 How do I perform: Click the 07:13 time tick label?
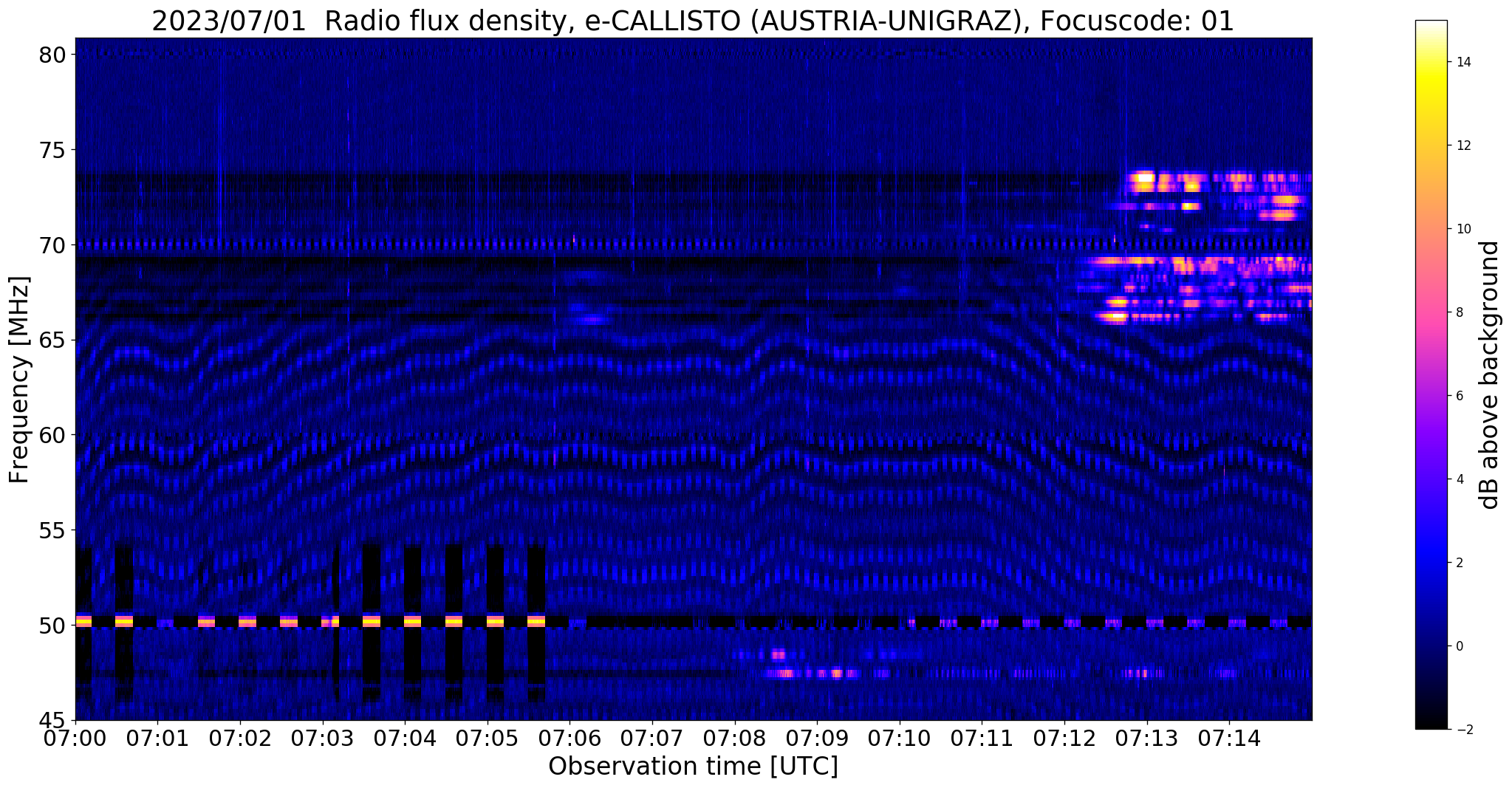1147,737
